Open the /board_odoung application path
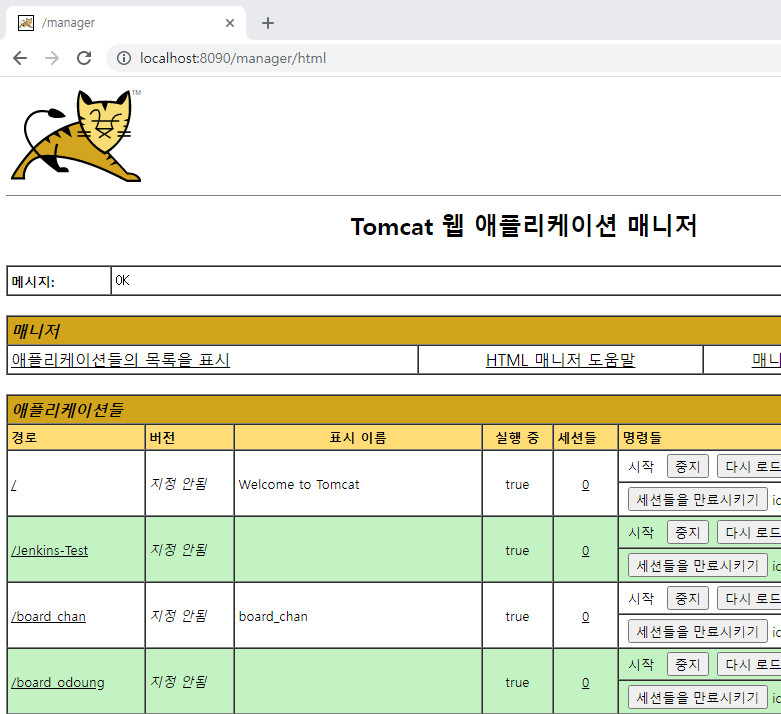This screenshot has width=781, height=714. tap(58, 683)
